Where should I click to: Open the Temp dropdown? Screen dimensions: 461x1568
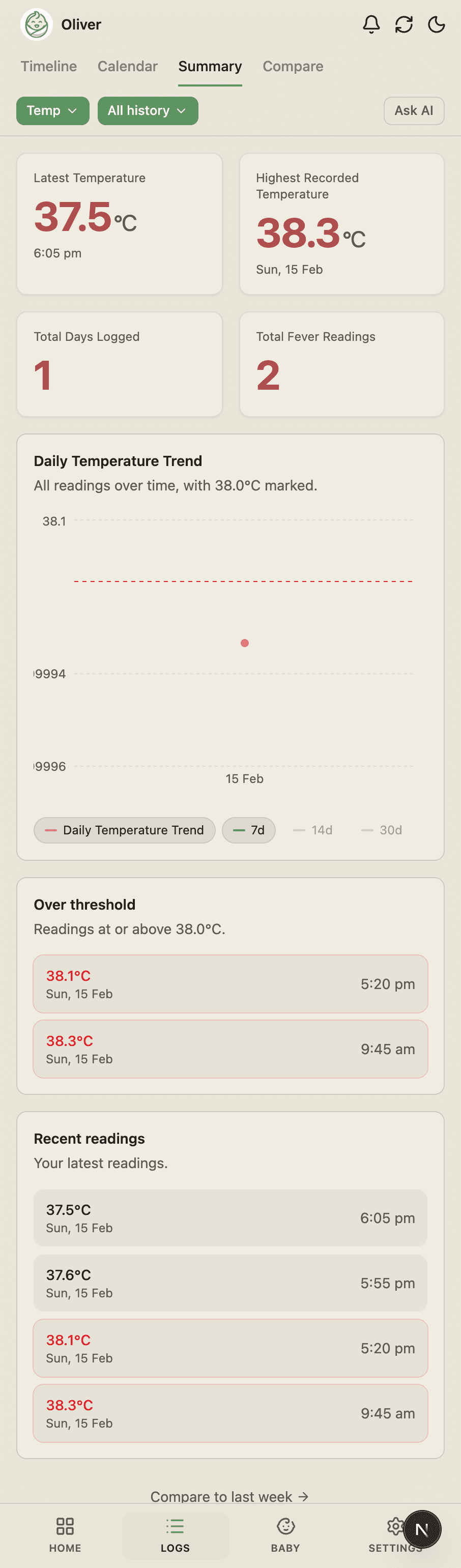(x=52, y=111)
